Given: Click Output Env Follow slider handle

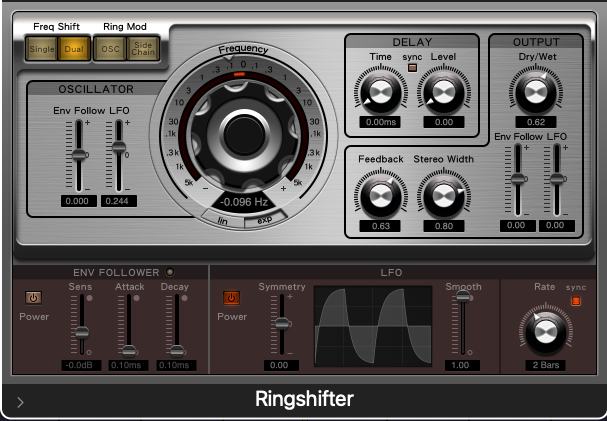Looking at the screenshot, I should pyautogui.click(x=518, y=179).
